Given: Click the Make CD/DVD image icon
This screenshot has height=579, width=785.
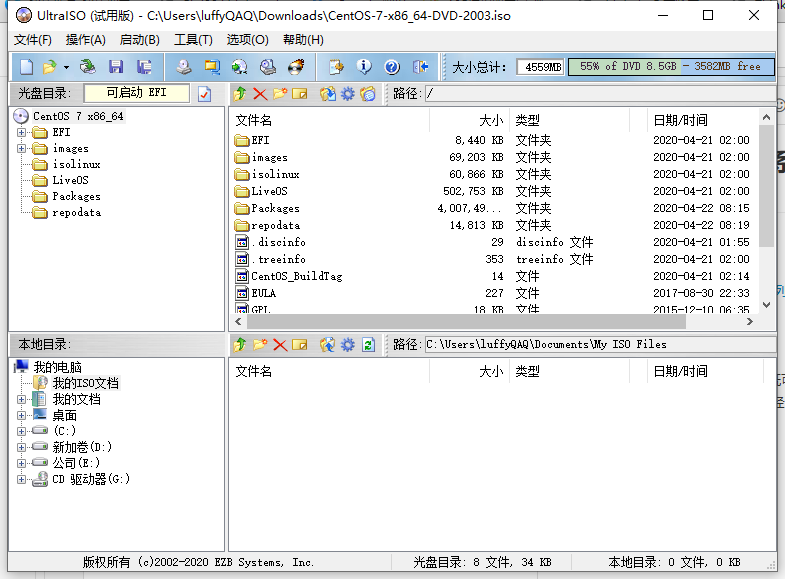Looking at the screenshot, I should 184,67.
